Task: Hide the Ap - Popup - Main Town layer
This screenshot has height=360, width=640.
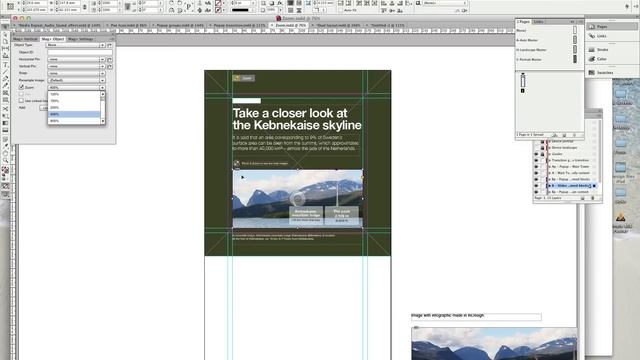Action: coord(536,167)
